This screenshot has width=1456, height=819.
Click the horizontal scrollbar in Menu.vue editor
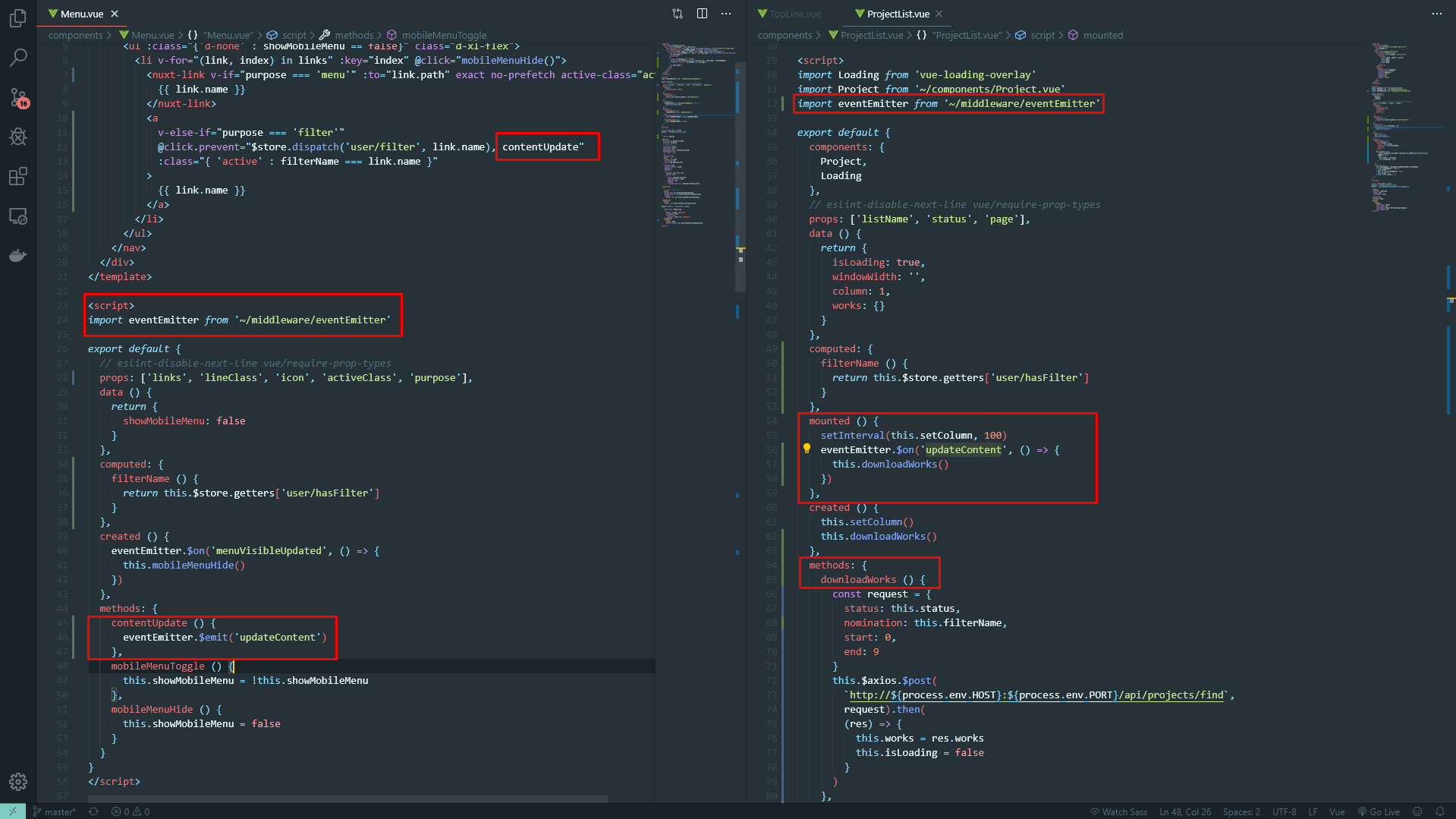point(347,799)
